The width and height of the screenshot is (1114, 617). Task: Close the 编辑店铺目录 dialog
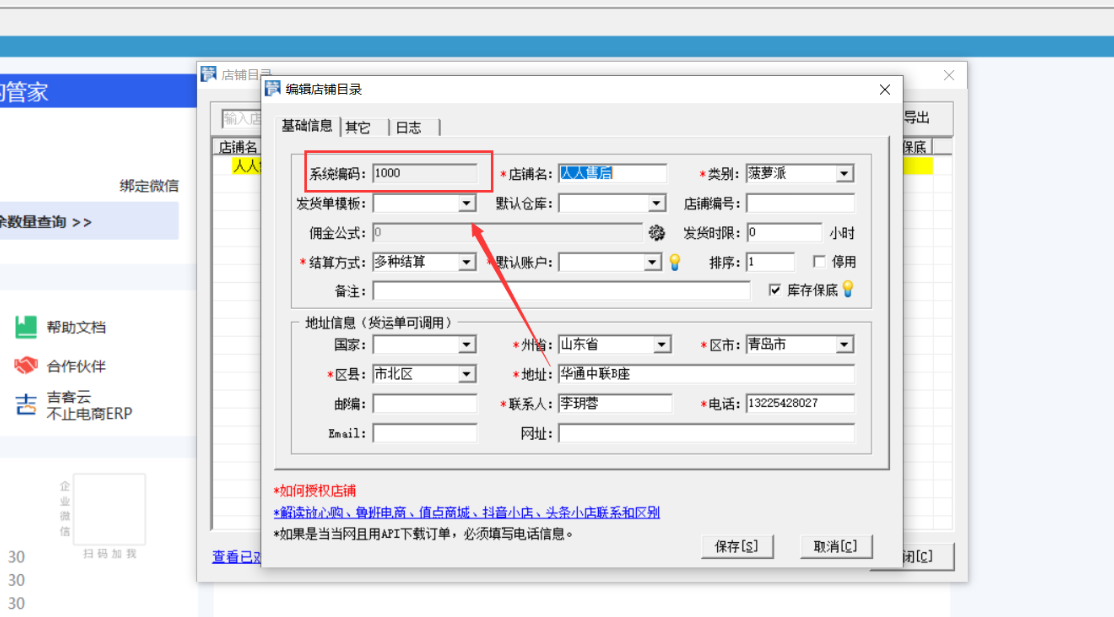pos(884,90)
